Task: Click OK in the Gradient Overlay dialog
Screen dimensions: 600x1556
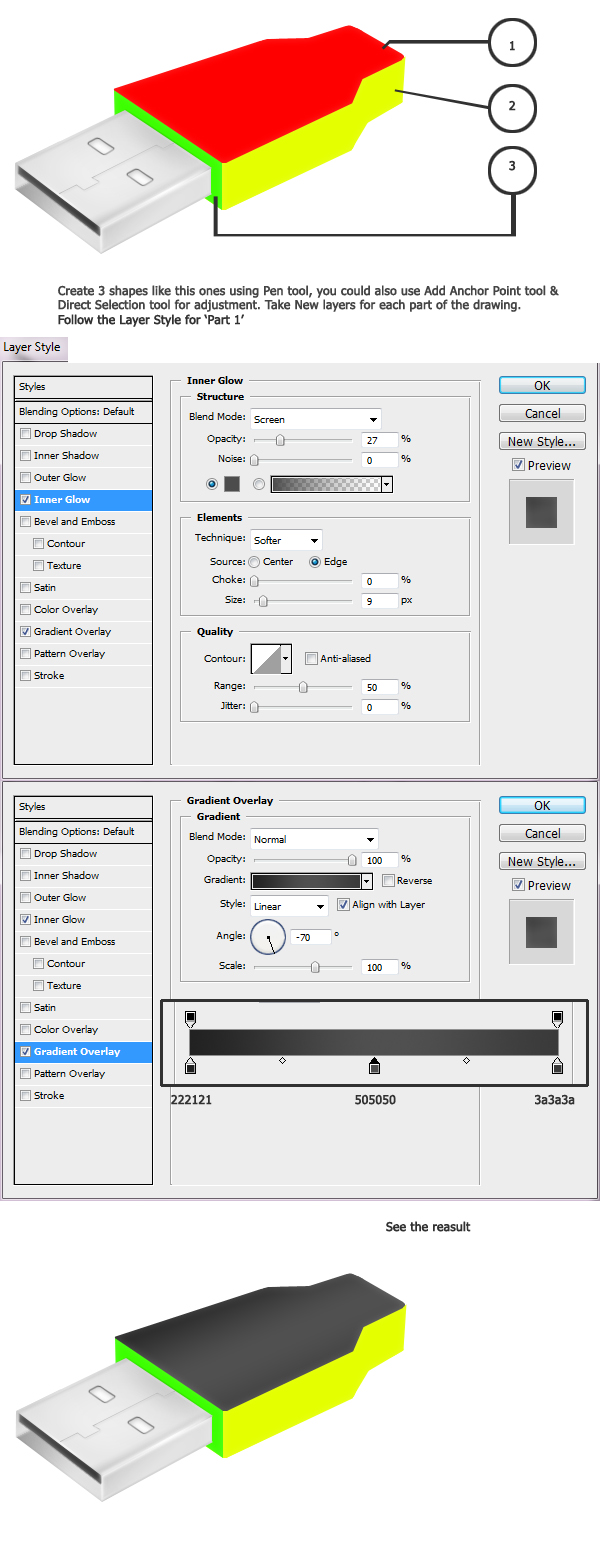Action: tap(542, 805)
